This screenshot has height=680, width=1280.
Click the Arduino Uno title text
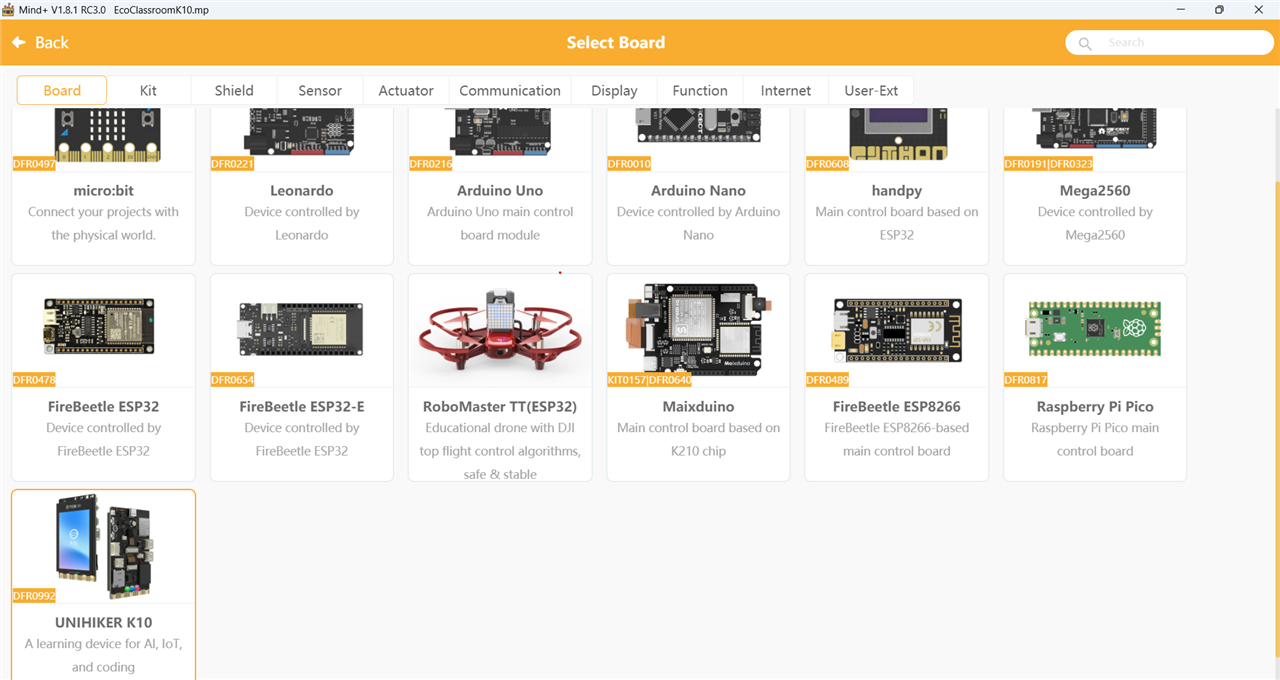click(x=500, y=190)
